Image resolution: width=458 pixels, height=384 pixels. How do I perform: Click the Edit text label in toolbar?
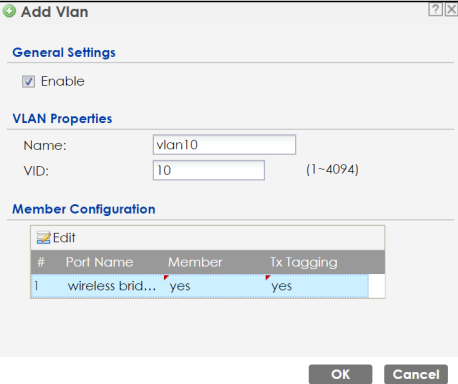pyautogui.click(x=64, y=238)
